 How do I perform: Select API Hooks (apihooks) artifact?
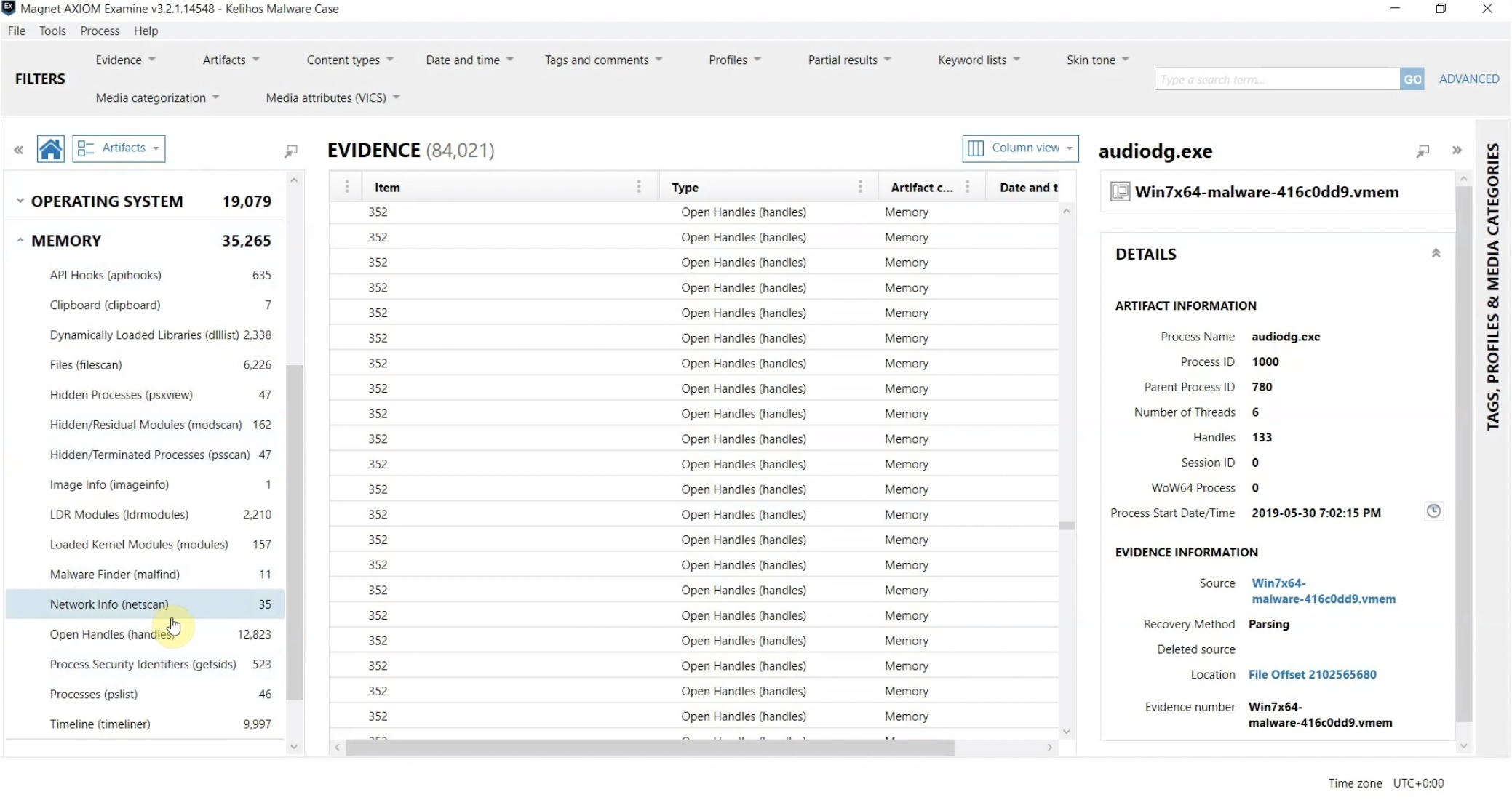click(145, 275)
